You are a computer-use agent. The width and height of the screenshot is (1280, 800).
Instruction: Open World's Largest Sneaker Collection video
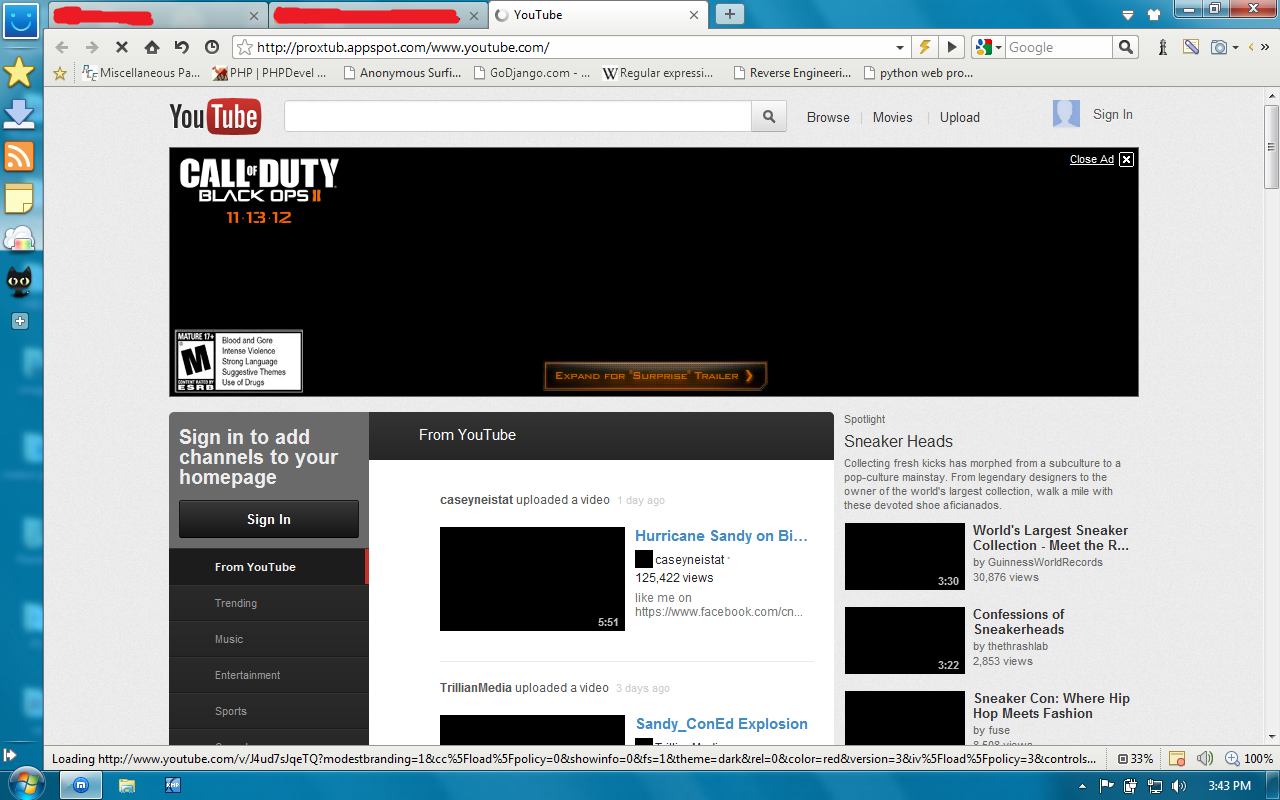pyautogui.click(x=1051, y=538)
